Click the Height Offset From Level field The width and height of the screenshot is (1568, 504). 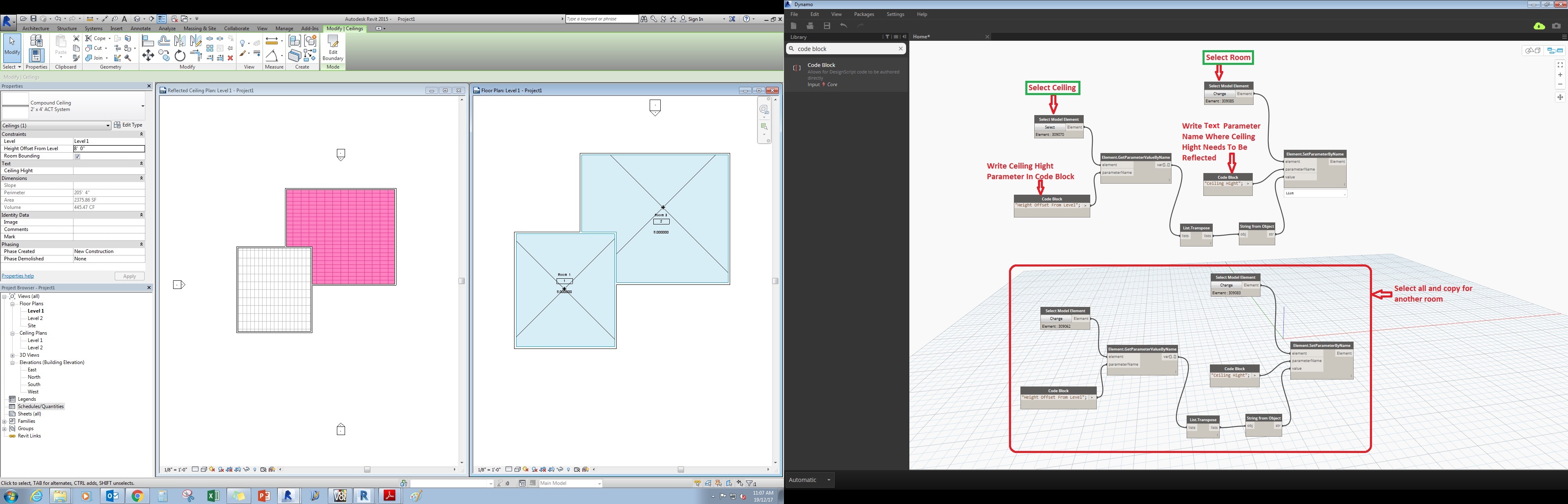[109, 149]
